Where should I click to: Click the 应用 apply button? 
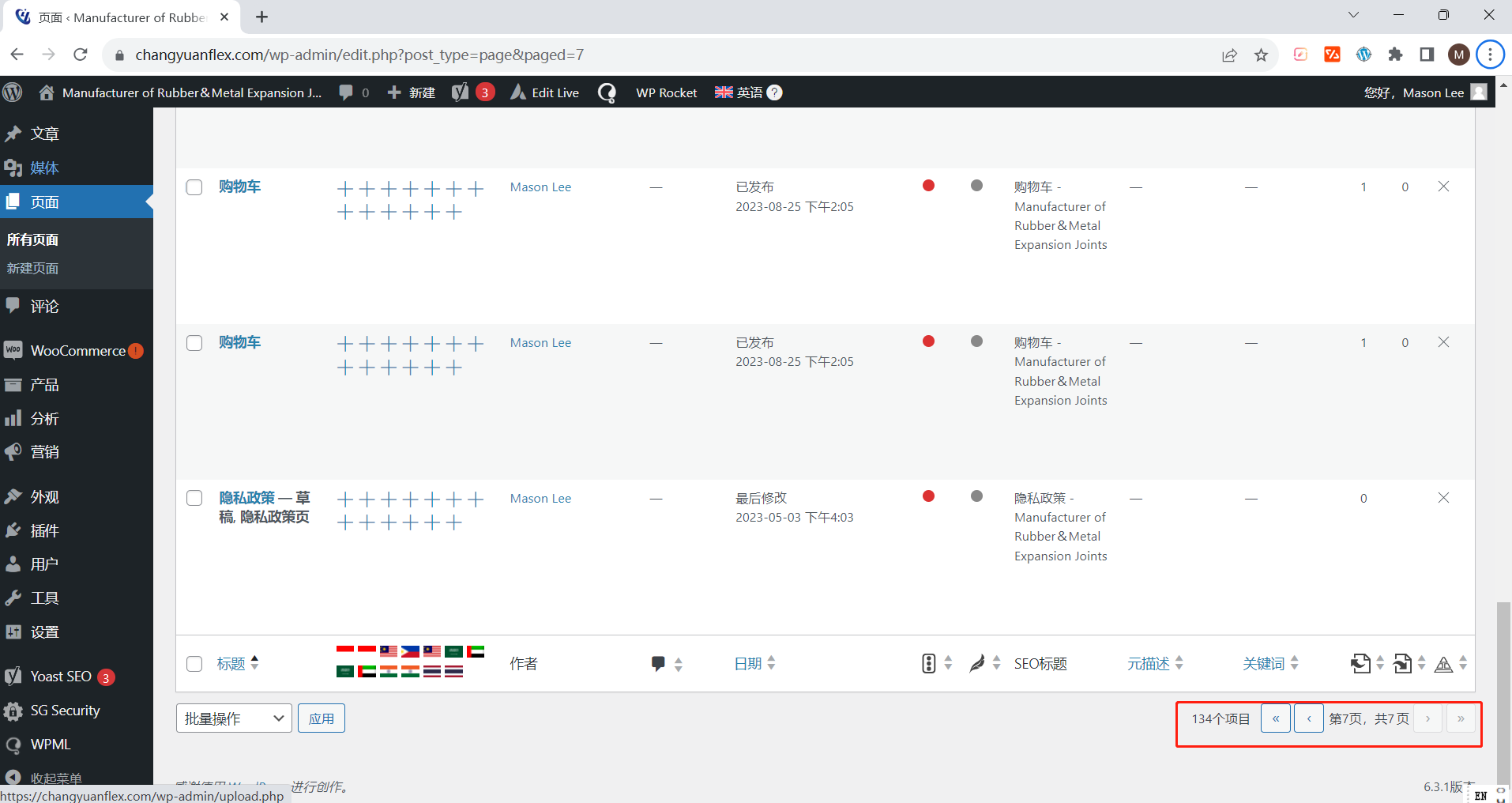point(322,718)
